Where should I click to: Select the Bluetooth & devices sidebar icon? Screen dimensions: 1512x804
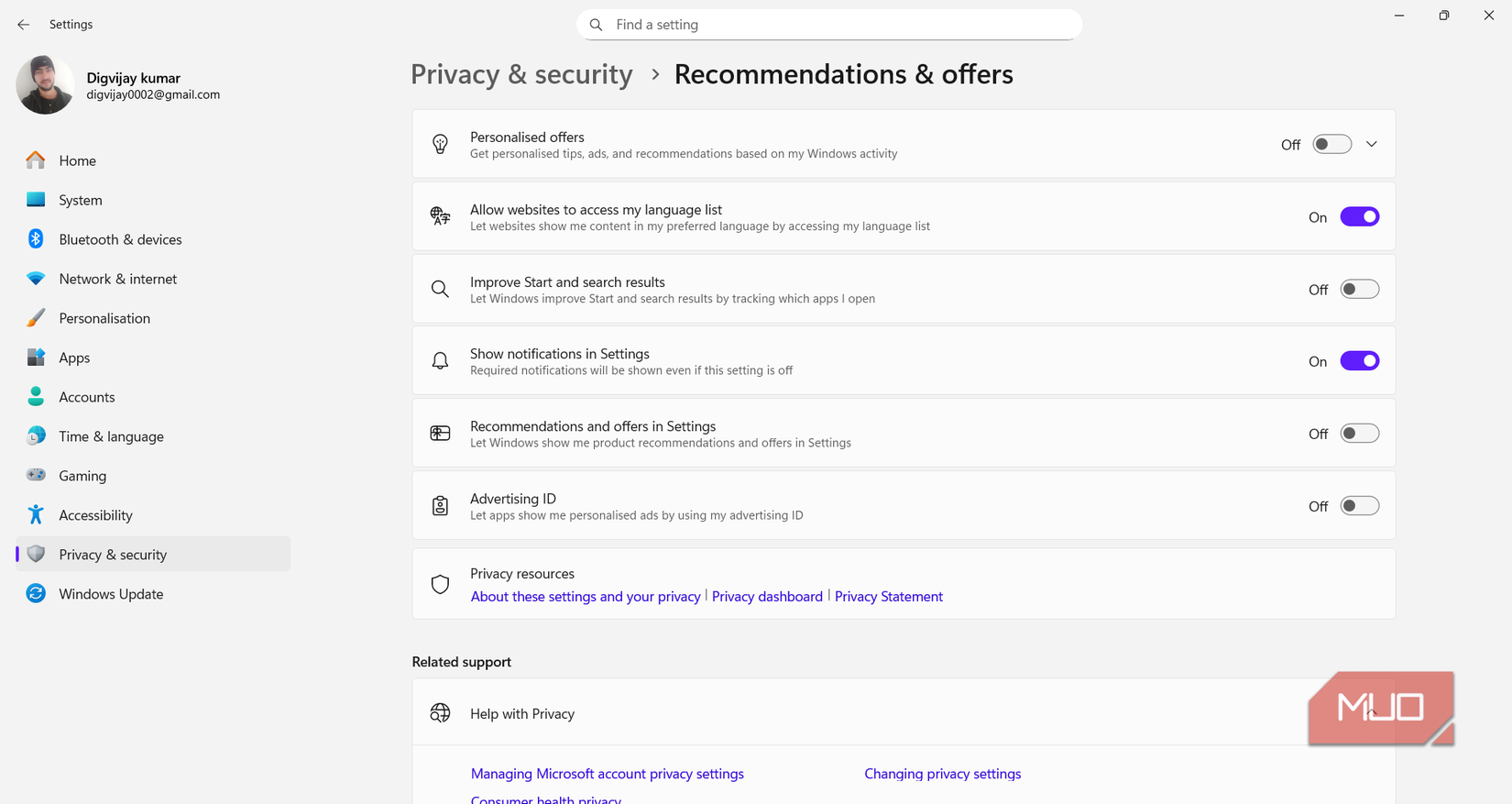tap(35, 238)
